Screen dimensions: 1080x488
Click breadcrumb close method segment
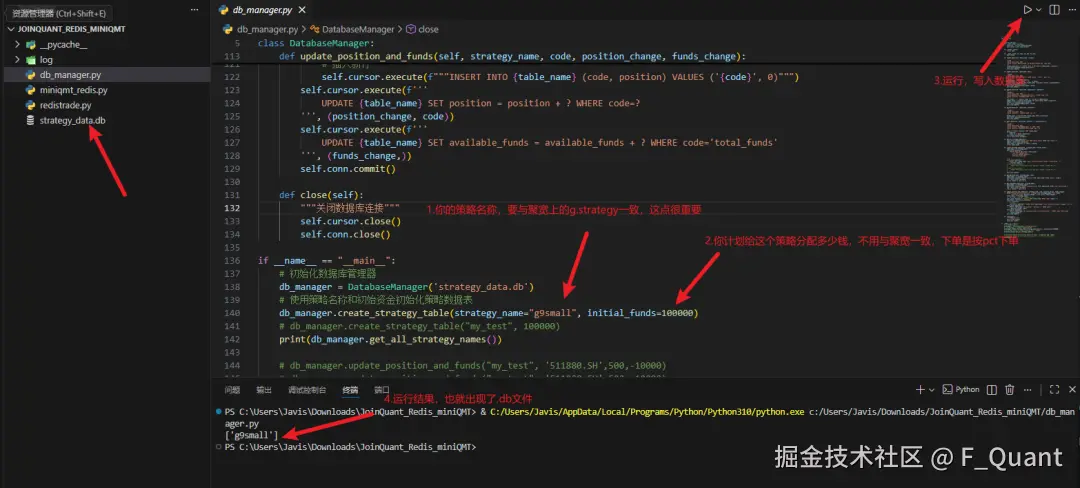click(x=428, y=30)
